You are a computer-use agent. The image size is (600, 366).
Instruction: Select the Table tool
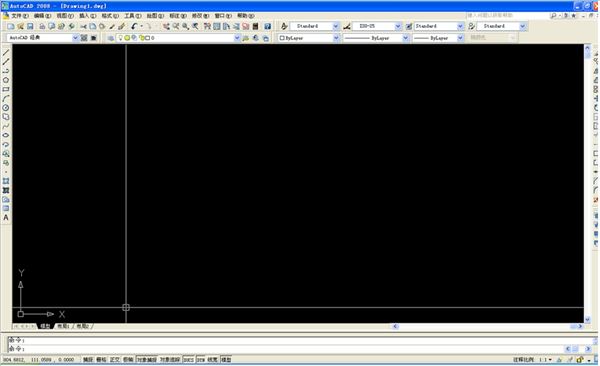click(x=6, y=209)
